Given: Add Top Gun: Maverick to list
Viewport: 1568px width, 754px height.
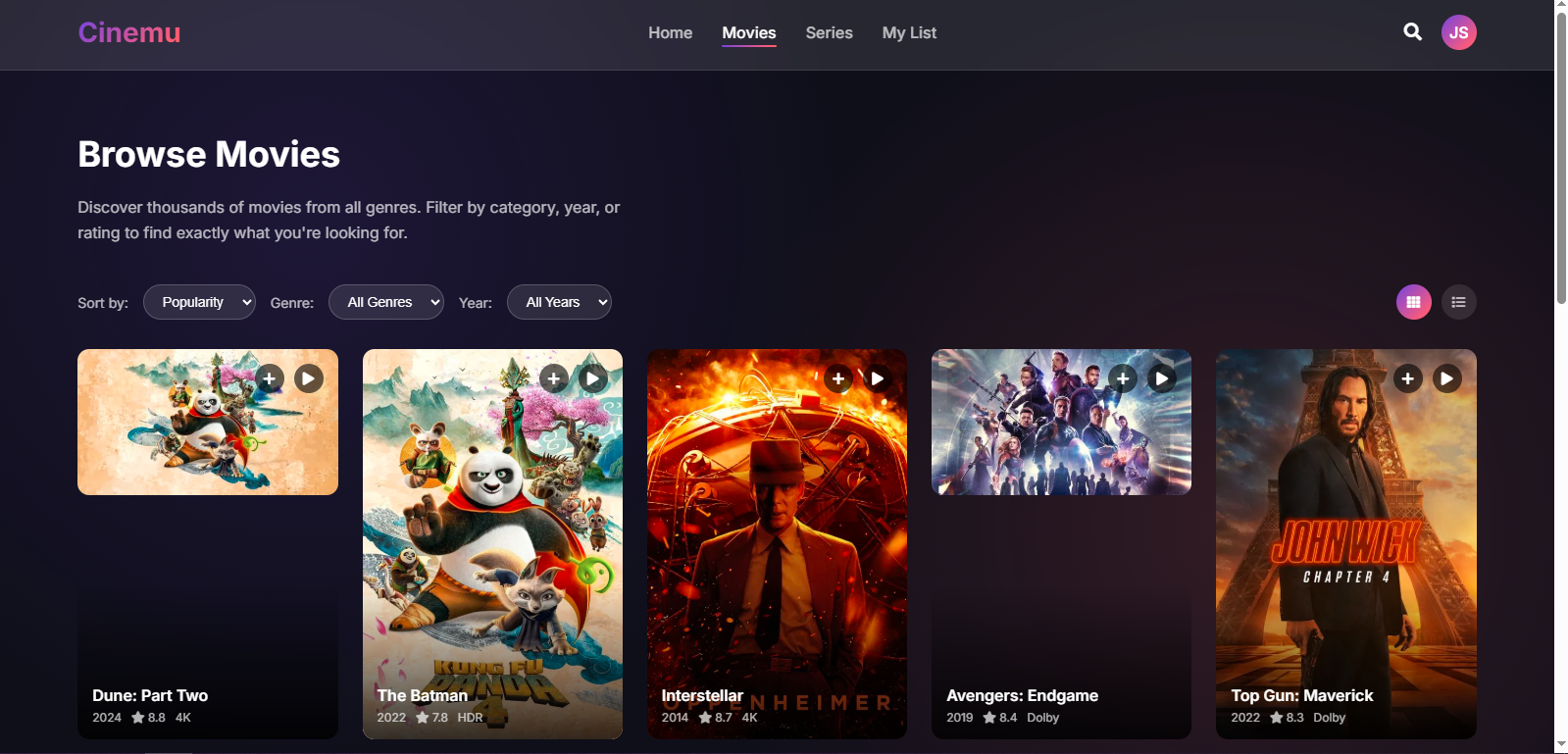Looking at the screenshot, I should click(1408, 378).
